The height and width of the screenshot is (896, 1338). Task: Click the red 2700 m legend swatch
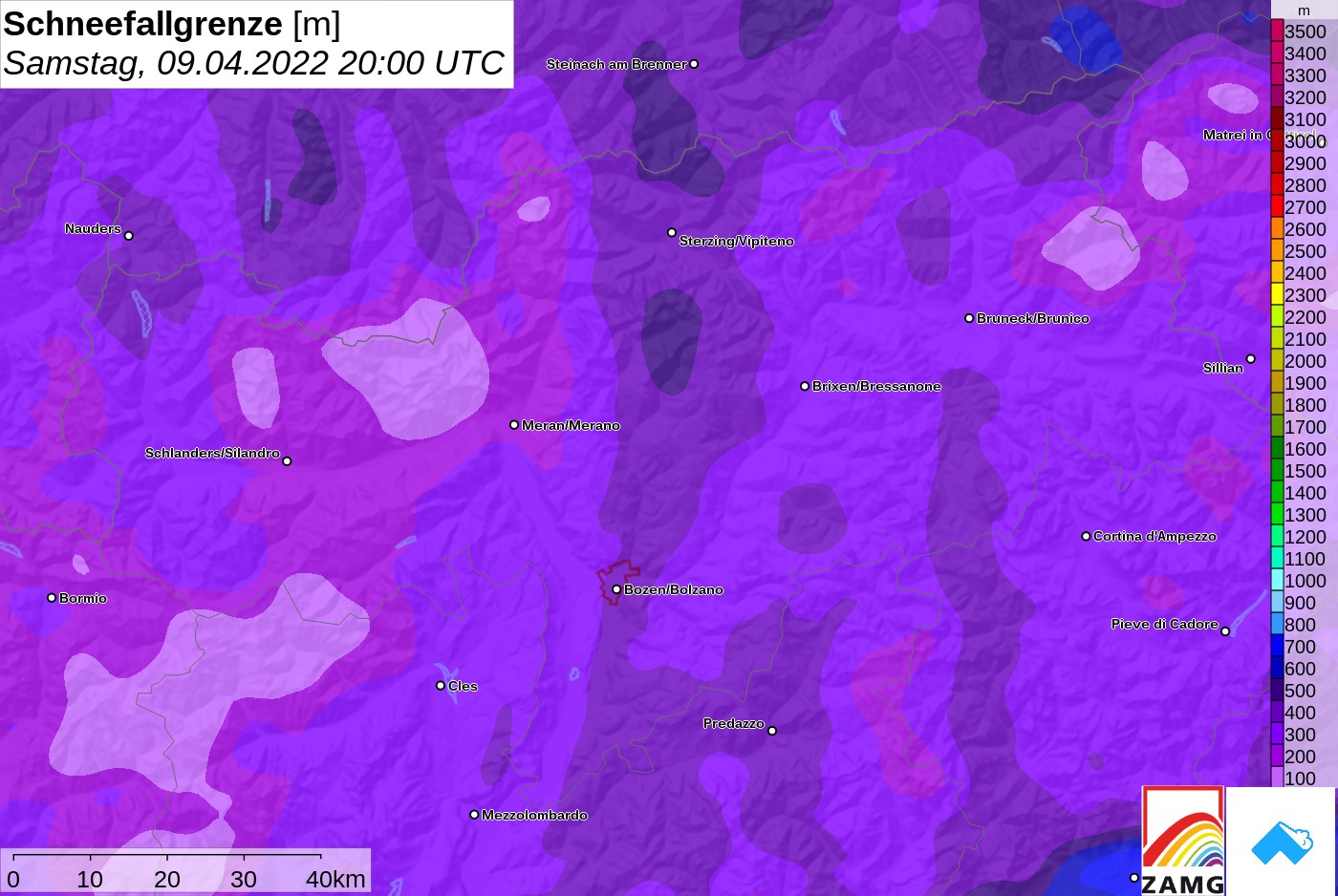tap(1277, 206)
